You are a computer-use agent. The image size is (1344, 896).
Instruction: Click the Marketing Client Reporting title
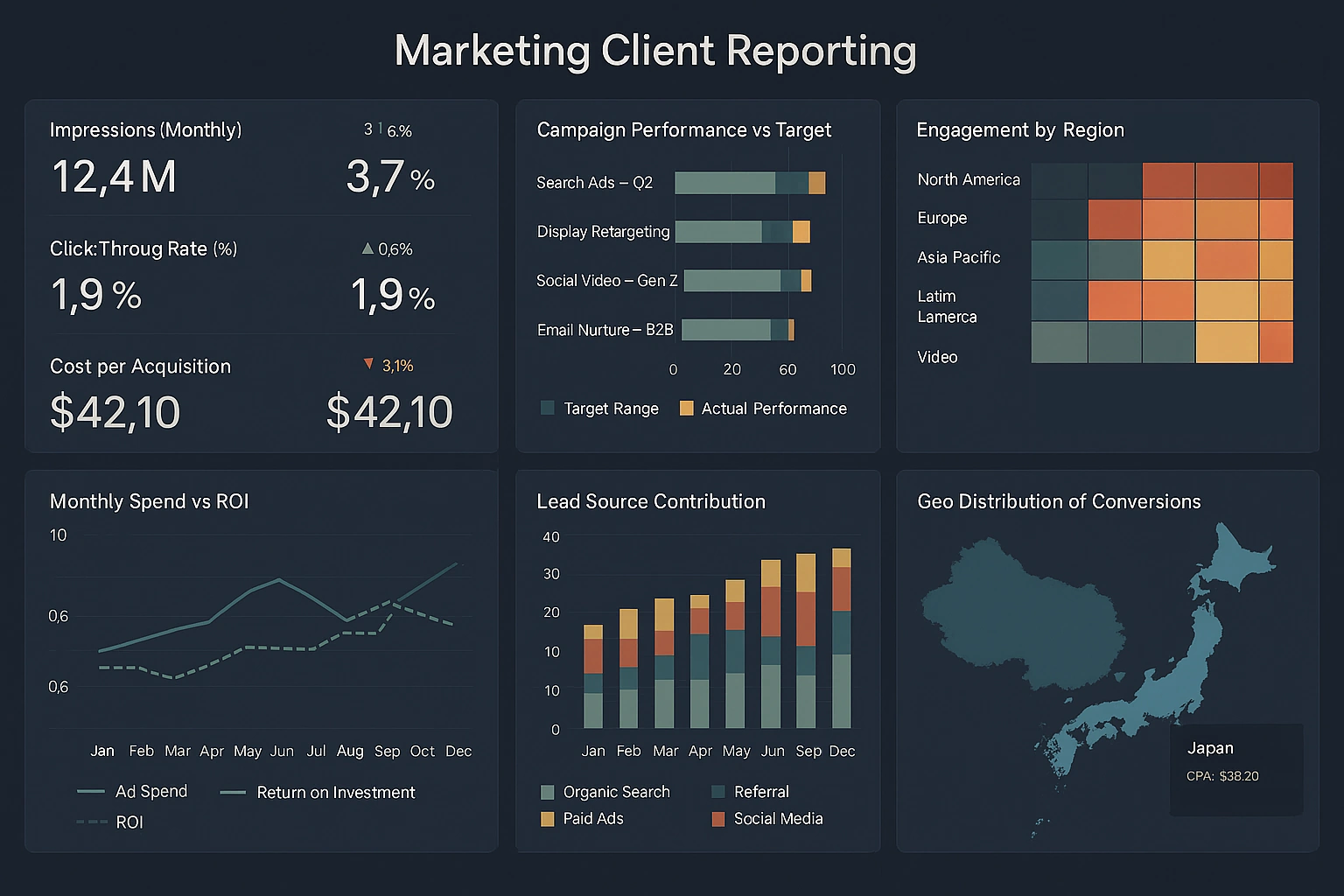tap(656, 51)
